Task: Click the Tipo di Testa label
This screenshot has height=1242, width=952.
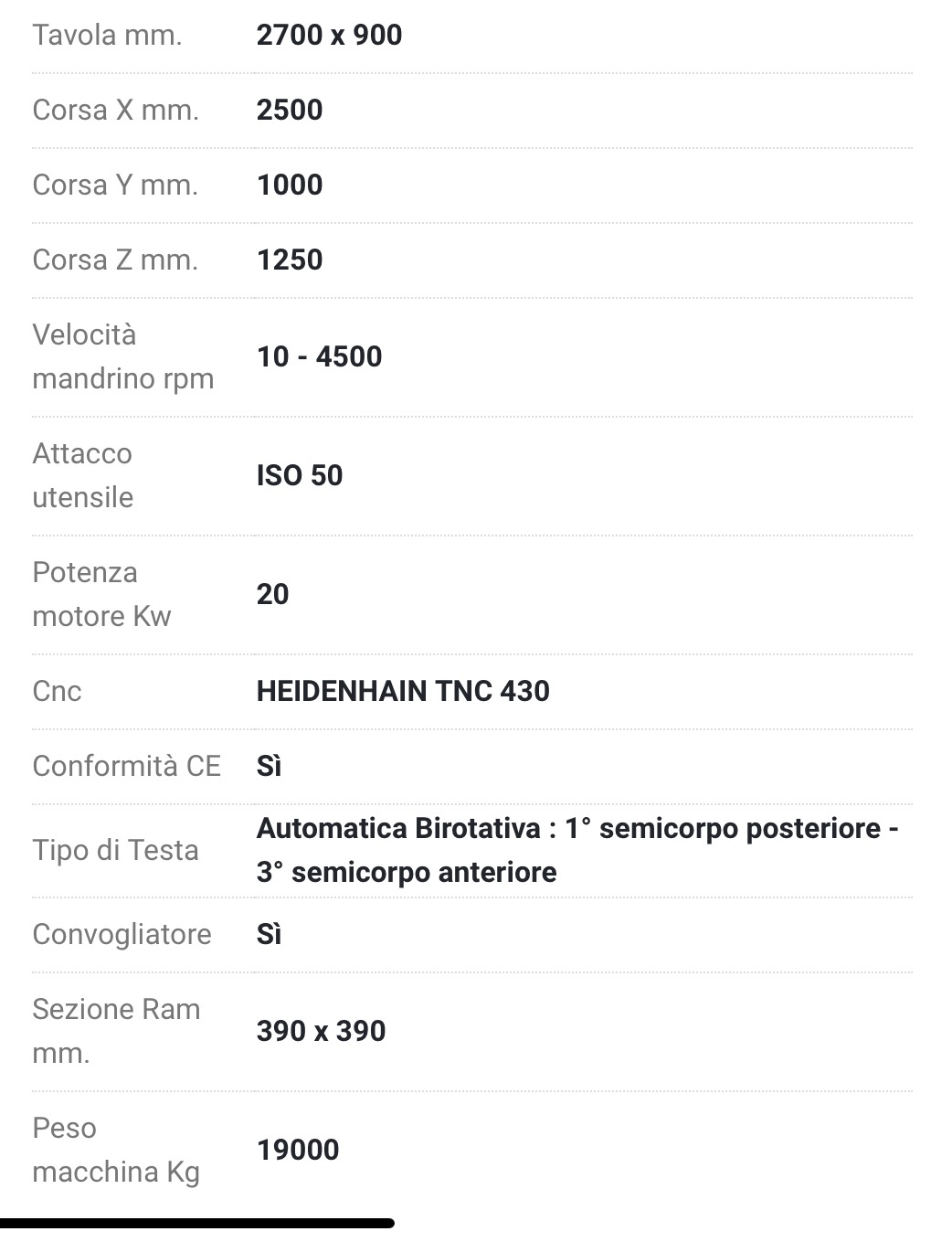Action: tap(115, 850)
